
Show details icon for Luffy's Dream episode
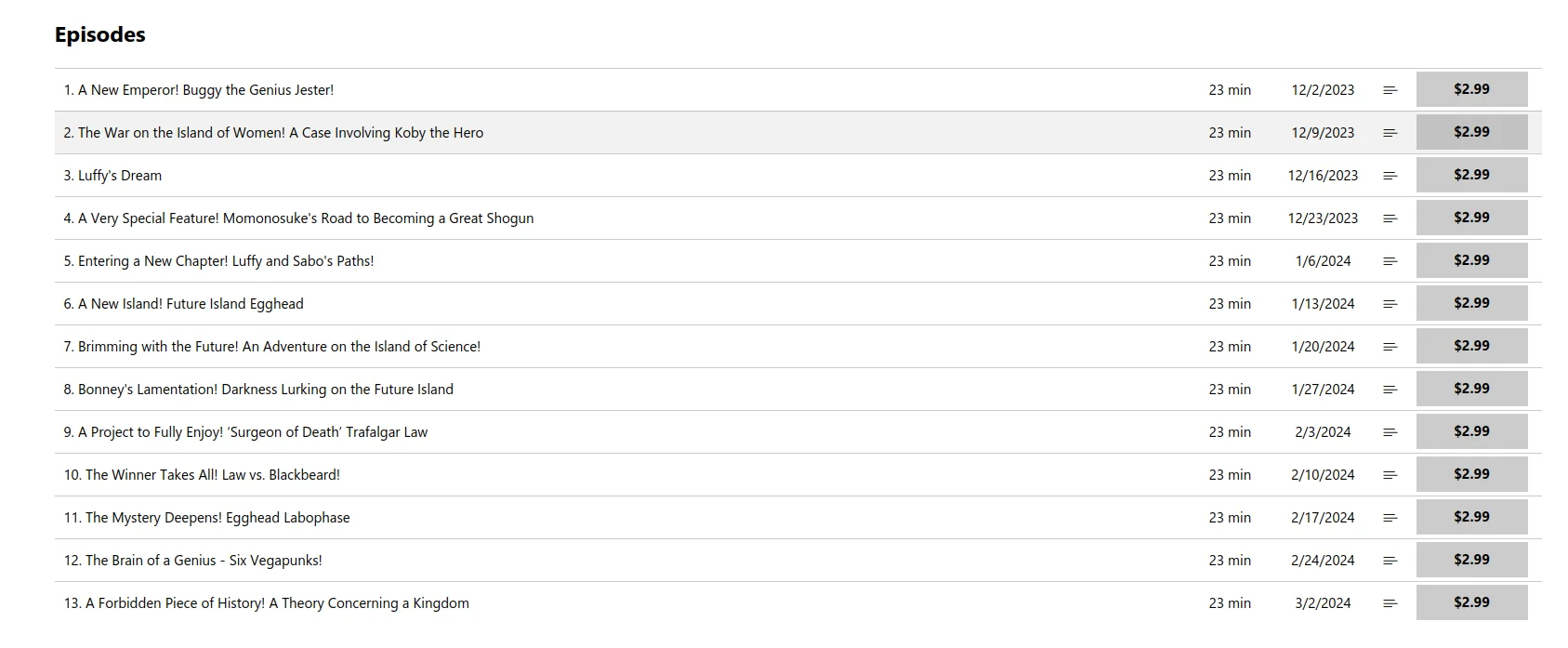[1390, 176]
